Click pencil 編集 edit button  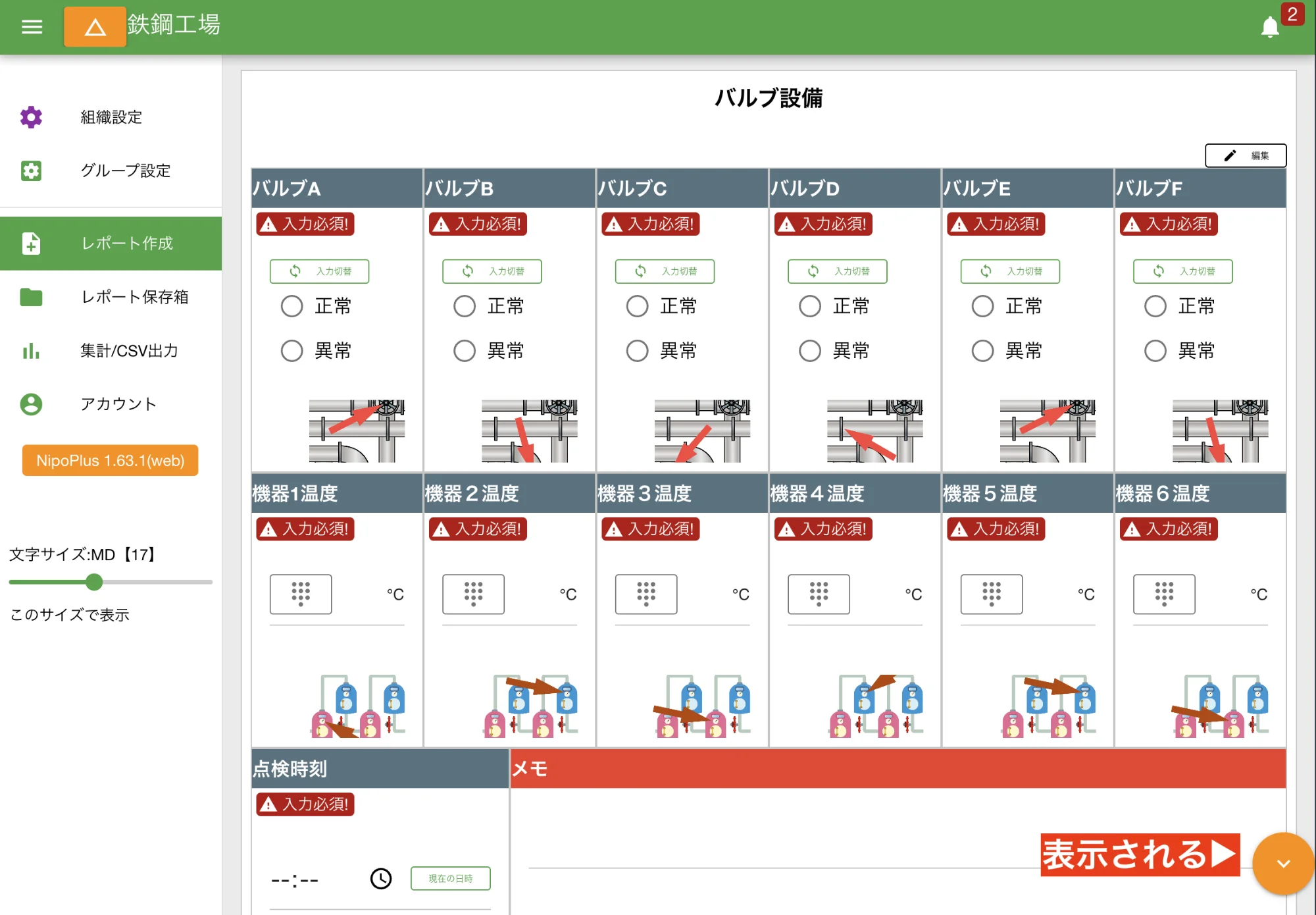[x=1245, y=155]
